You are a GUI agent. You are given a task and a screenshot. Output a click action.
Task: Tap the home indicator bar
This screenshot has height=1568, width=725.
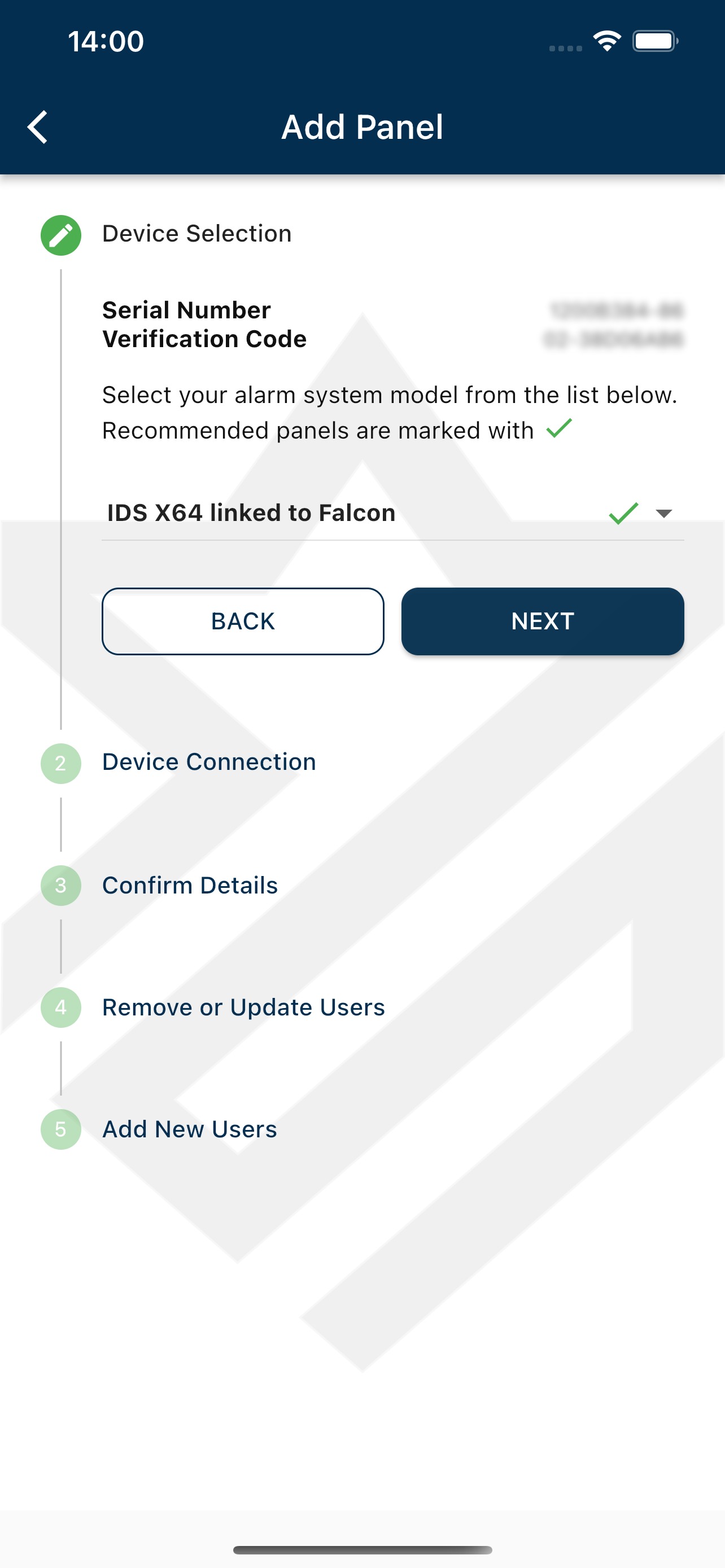[x=362, y=1550]
